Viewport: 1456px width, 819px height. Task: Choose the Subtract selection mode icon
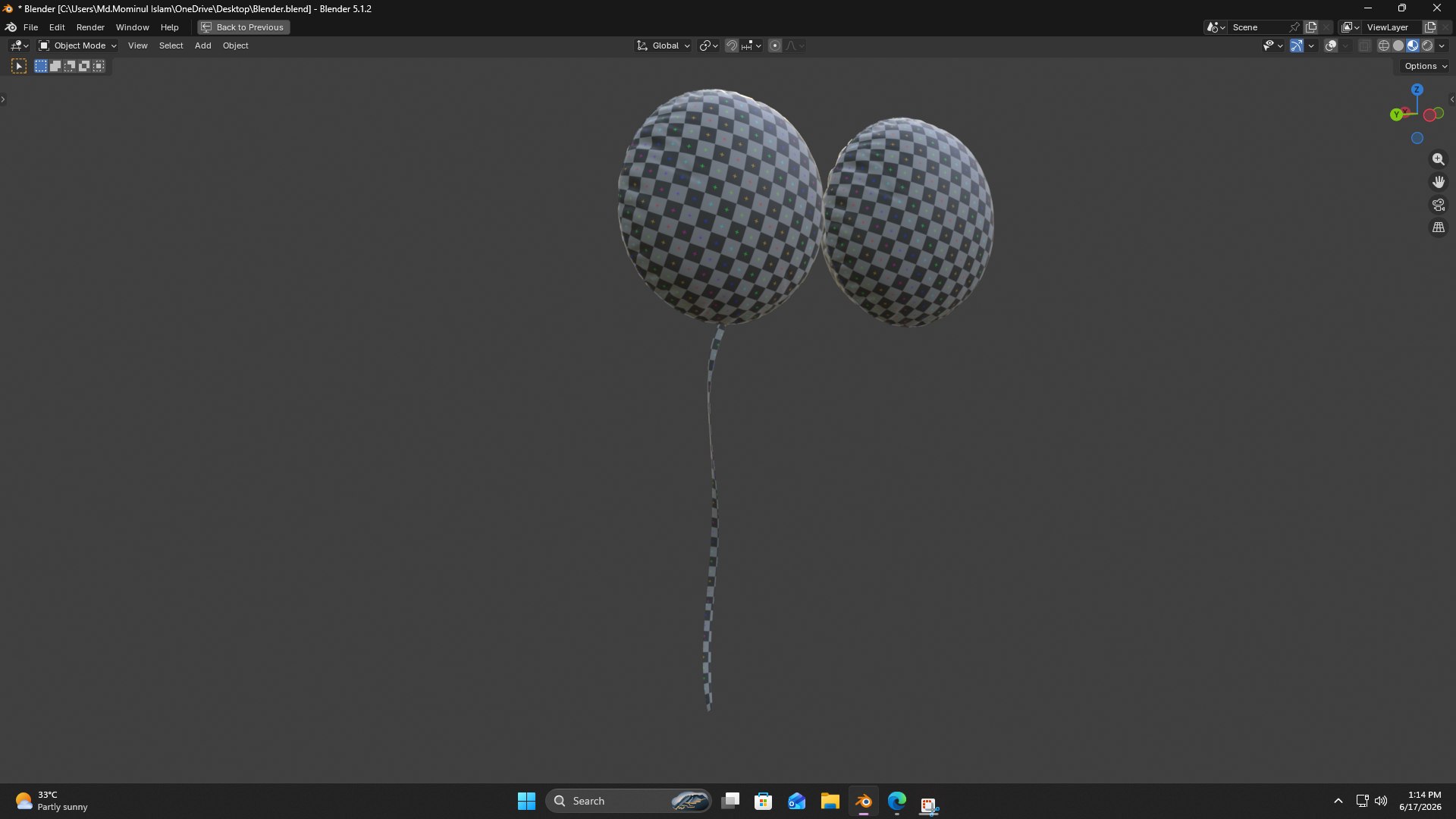[x=70, y=66]
